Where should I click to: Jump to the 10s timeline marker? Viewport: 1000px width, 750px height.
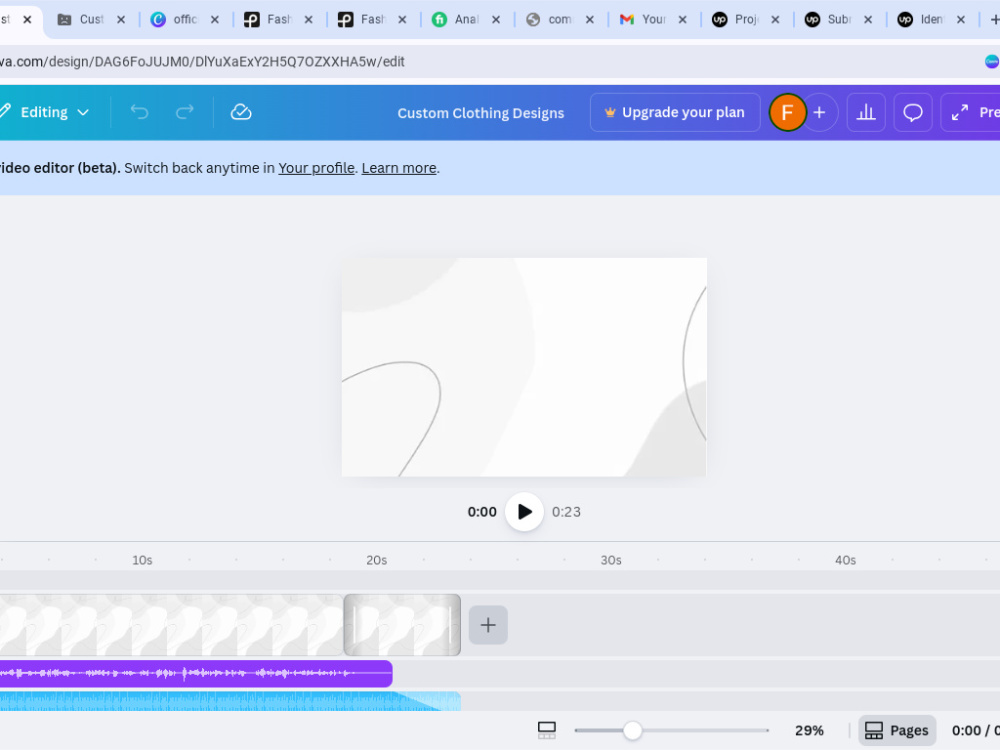(x=142, y=560)
